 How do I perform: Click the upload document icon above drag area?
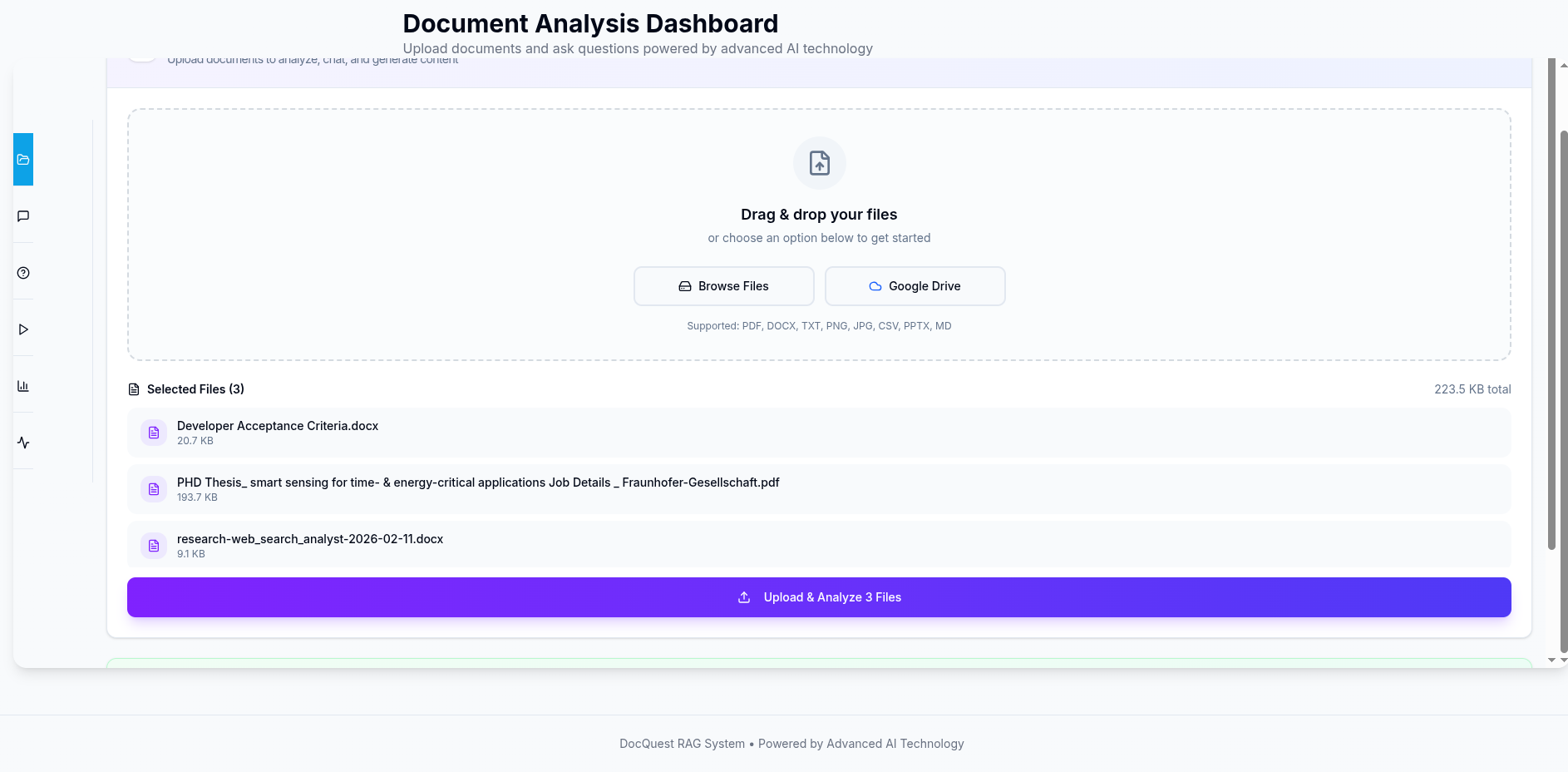click(819, 163)
